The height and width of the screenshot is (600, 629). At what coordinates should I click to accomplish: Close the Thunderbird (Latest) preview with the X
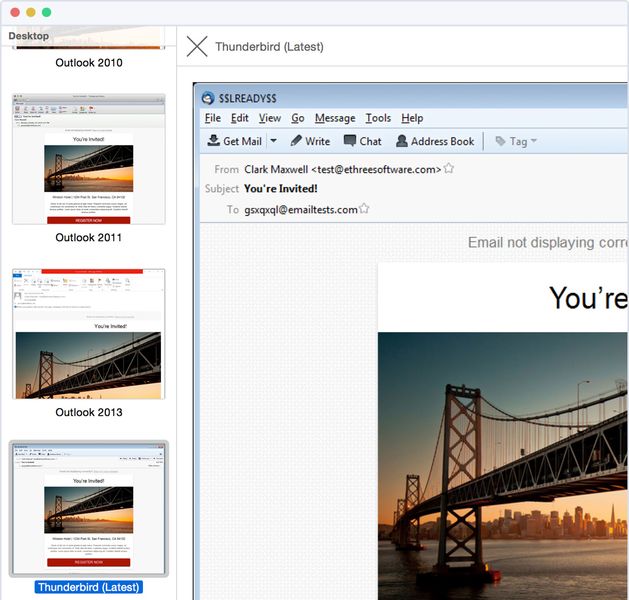(x=197, y=46)
